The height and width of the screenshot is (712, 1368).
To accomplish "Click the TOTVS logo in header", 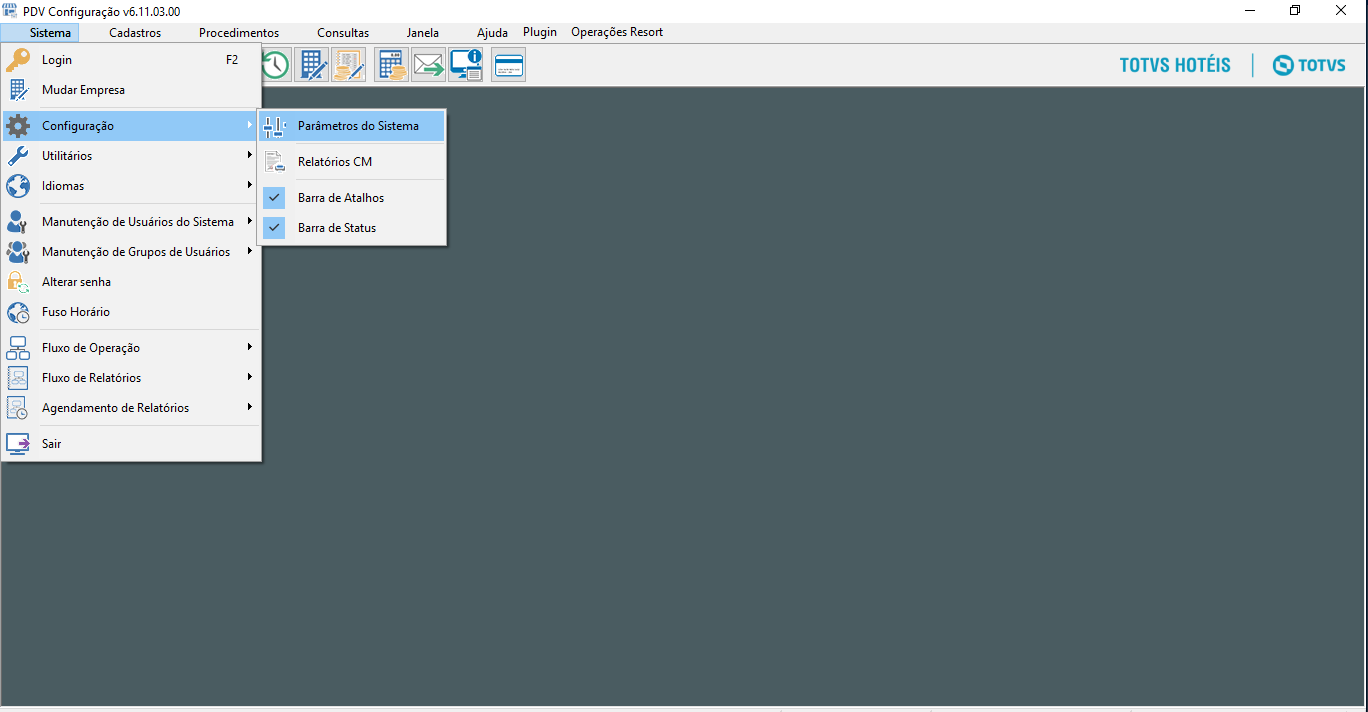I will pos(1309,65).
